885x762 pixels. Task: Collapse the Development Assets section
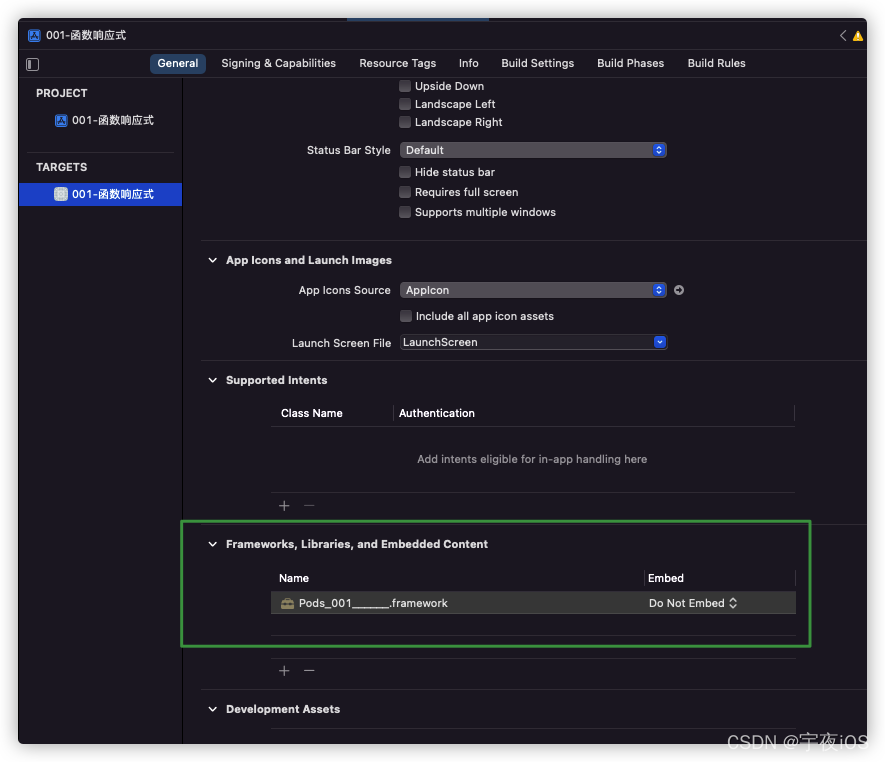(213, 710)
